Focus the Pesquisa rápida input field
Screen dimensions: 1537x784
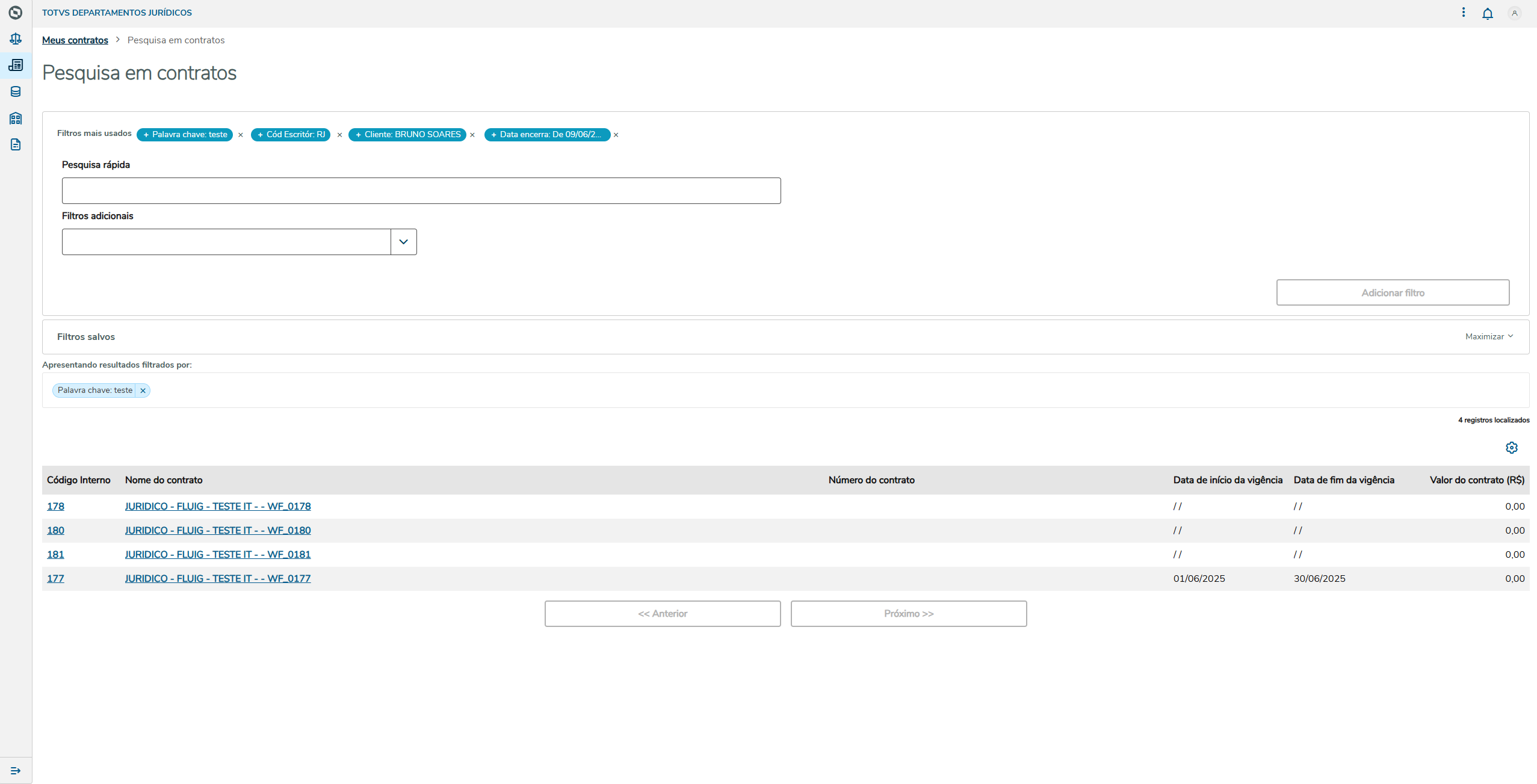421,191
